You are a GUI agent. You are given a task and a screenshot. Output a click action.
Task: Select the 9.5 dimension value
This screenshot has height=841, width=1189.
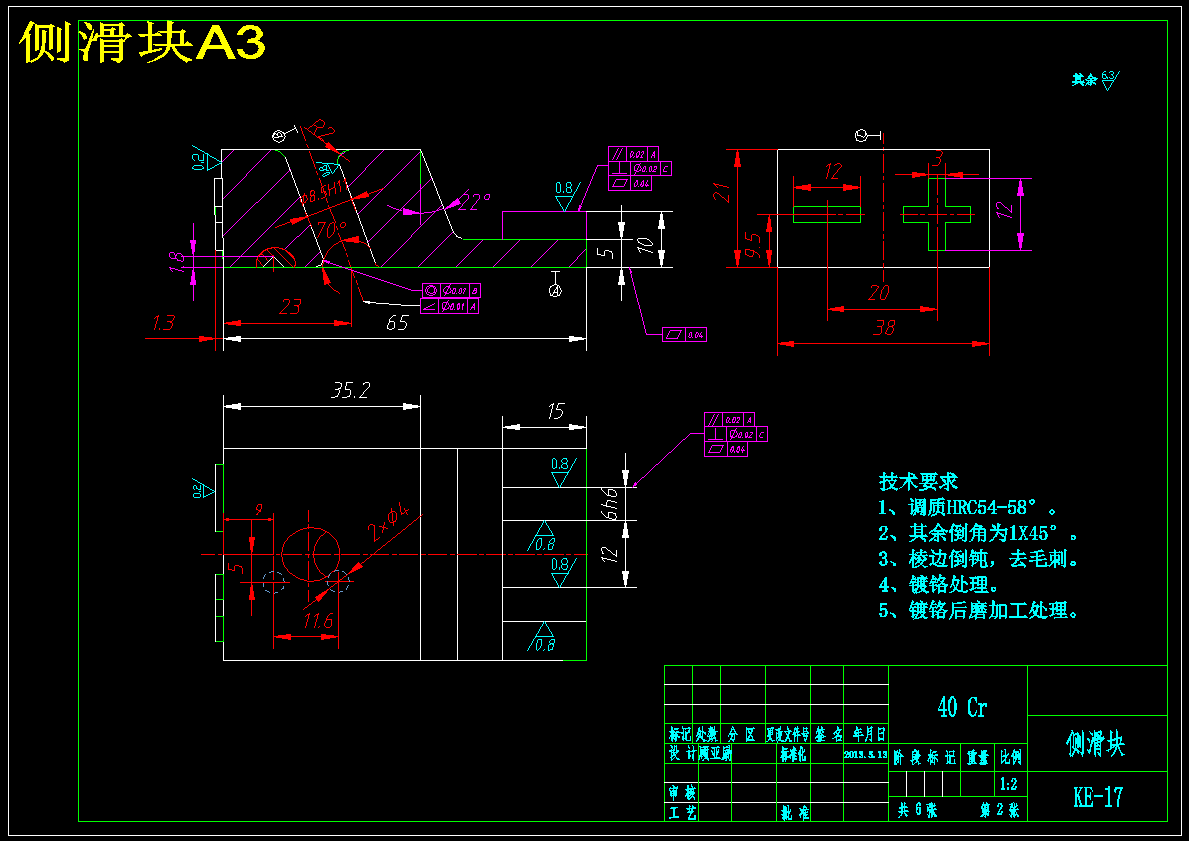tap(751, 245)
